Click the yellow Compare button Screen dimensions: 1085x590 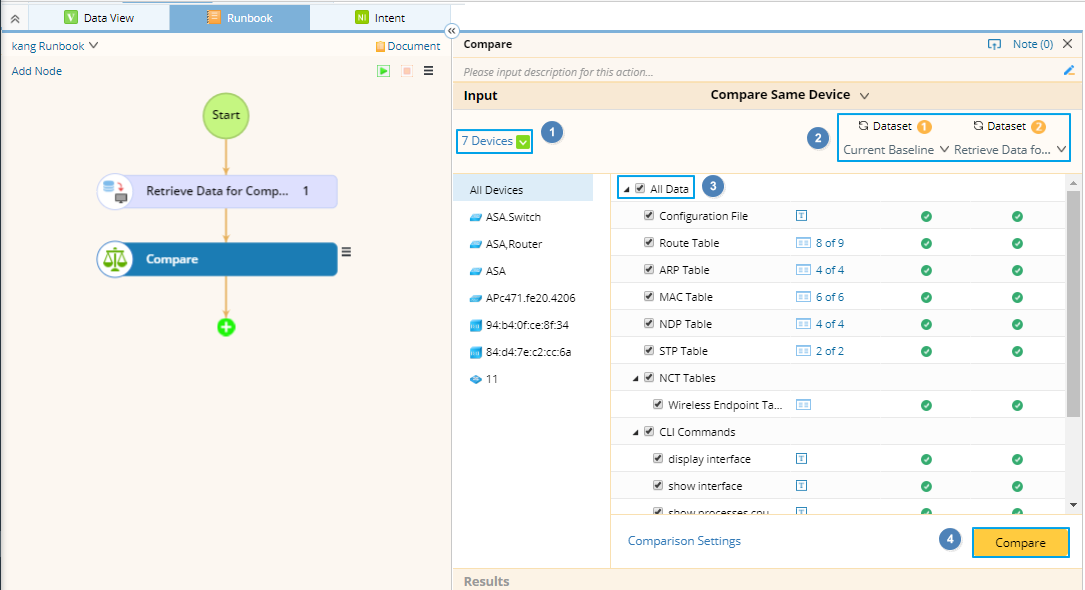pos(1020,542)
